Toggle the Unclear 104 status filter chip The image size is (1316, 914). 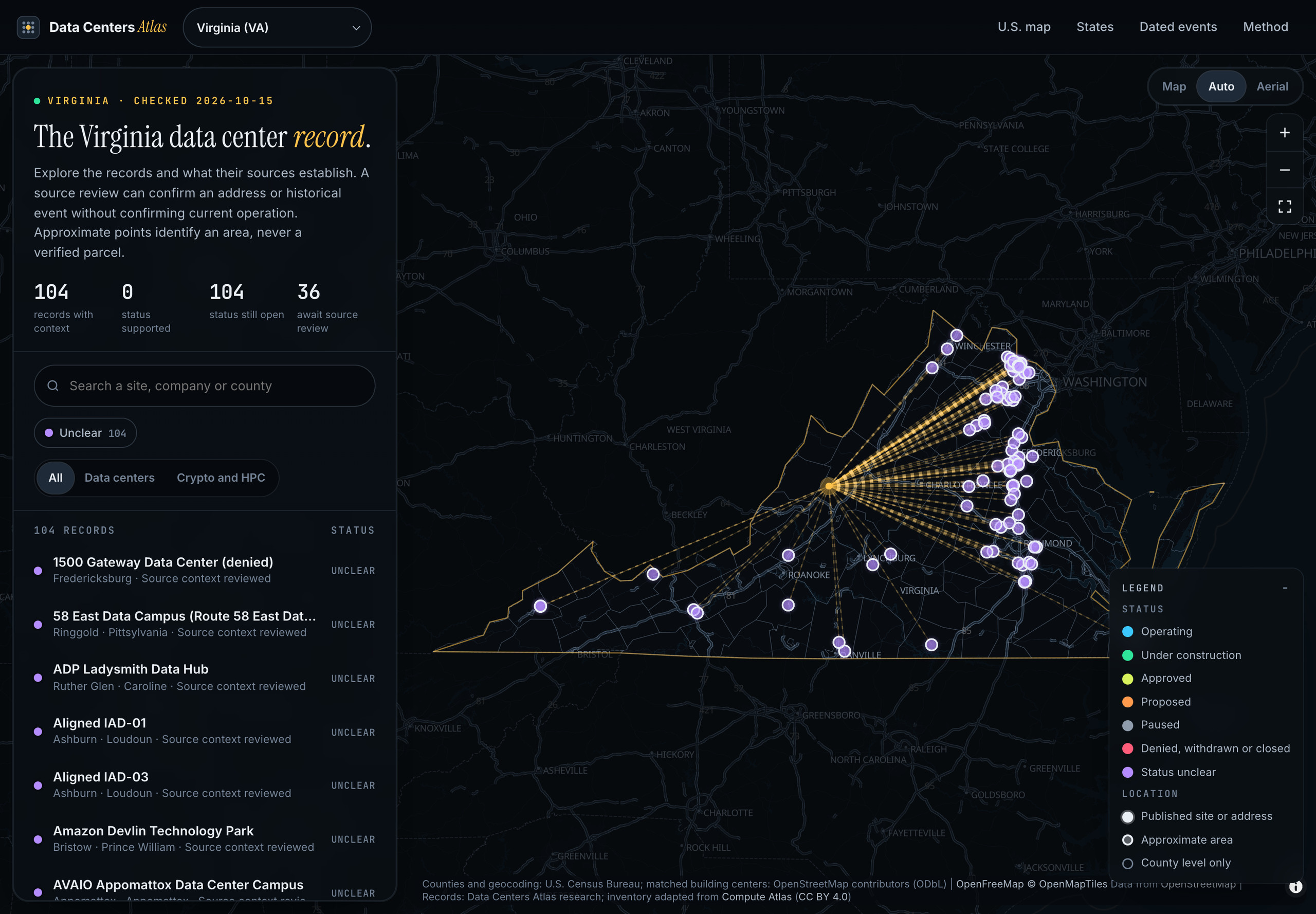[85, 433]
